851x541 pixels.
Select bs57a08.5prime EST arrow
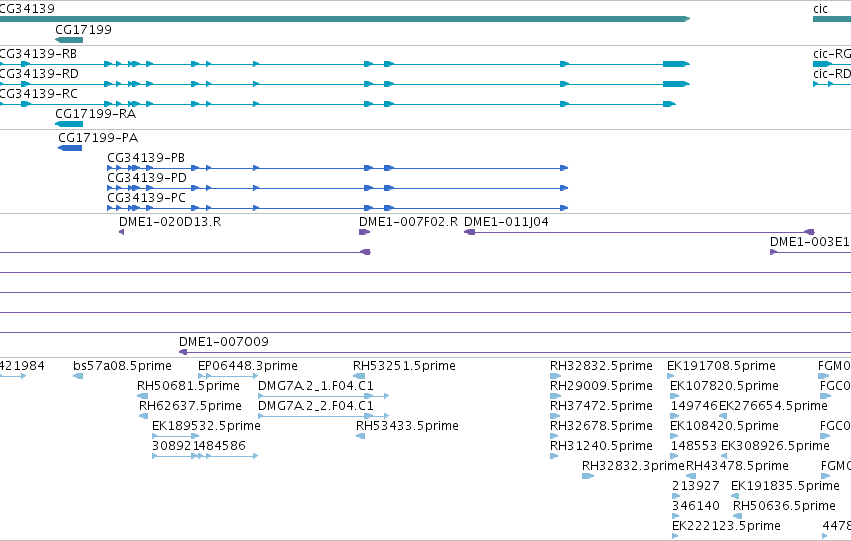(78, 376)
